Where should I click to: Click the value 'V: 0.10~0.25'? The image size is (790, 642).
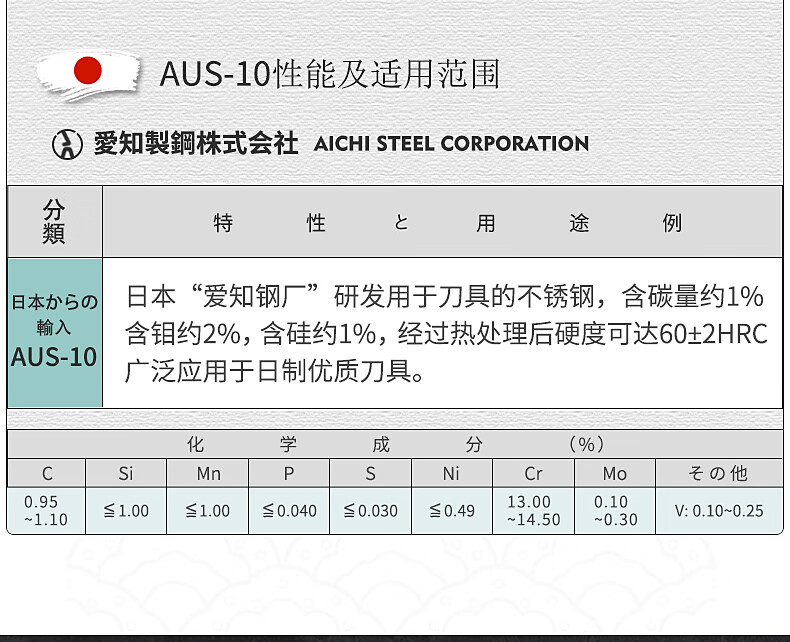point(719,511)
